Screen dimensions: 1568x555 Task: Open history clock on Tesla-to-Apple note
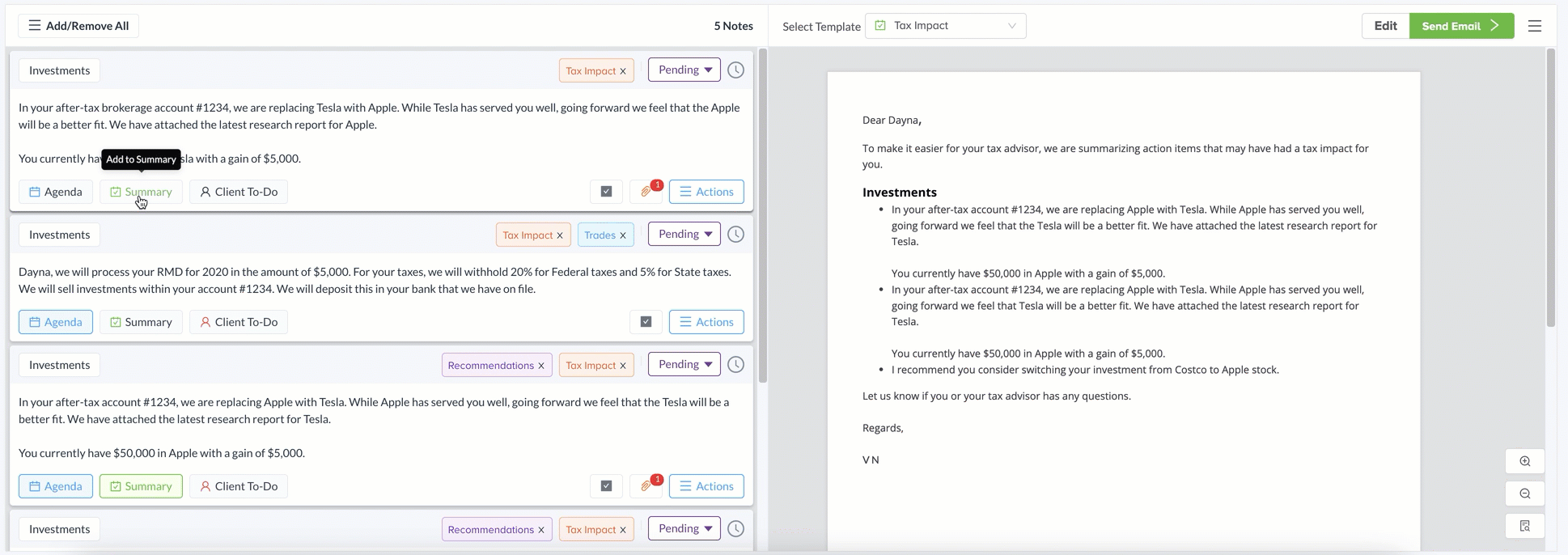point(735,70)
